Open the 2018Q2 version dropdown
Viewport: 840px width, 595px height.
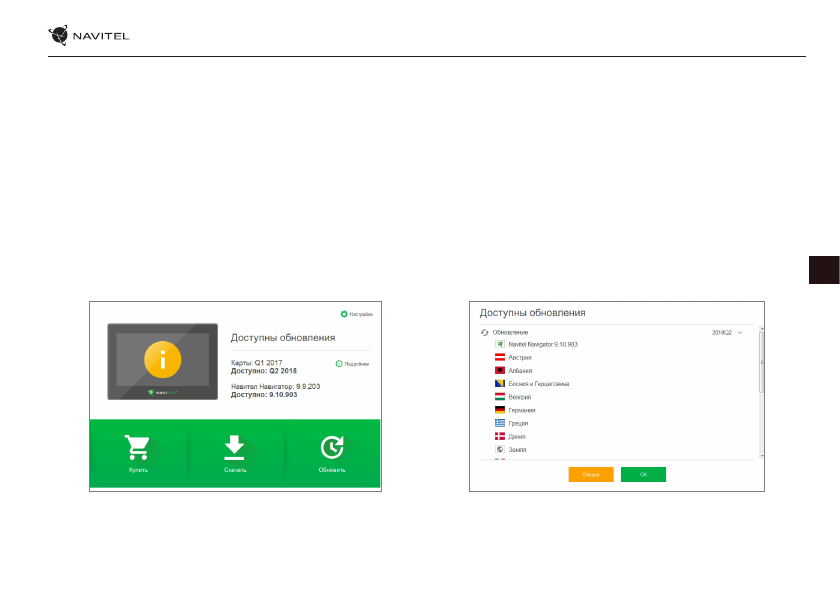[x=727, y=333]
